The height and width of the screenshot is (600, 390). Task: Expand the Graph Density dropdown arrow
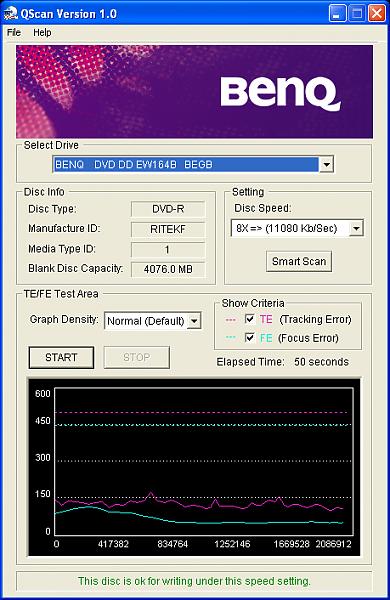click(194, 321)
